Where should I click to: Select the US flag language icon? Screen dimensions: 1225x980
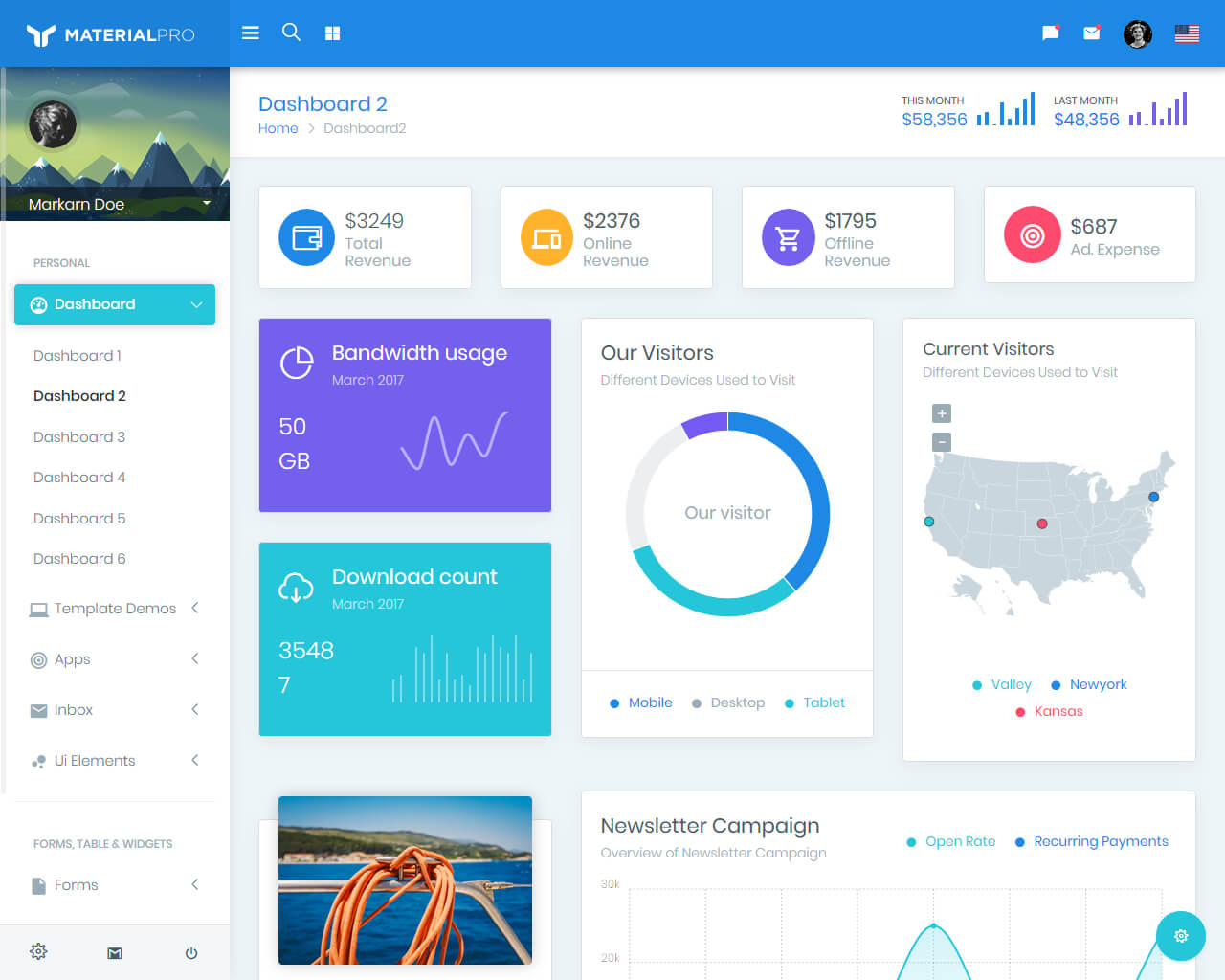coord(1187,33)
